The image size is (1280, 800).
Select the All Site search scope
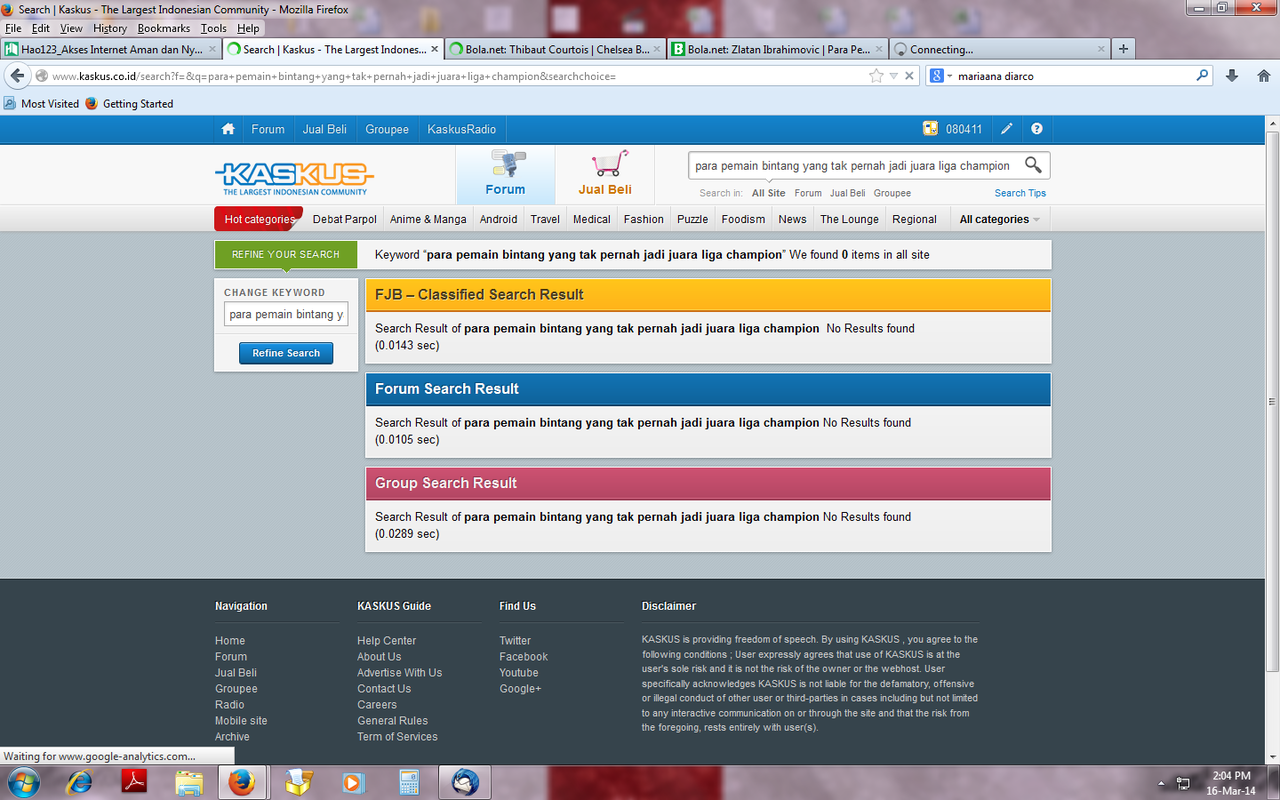(x=769, y=193)
